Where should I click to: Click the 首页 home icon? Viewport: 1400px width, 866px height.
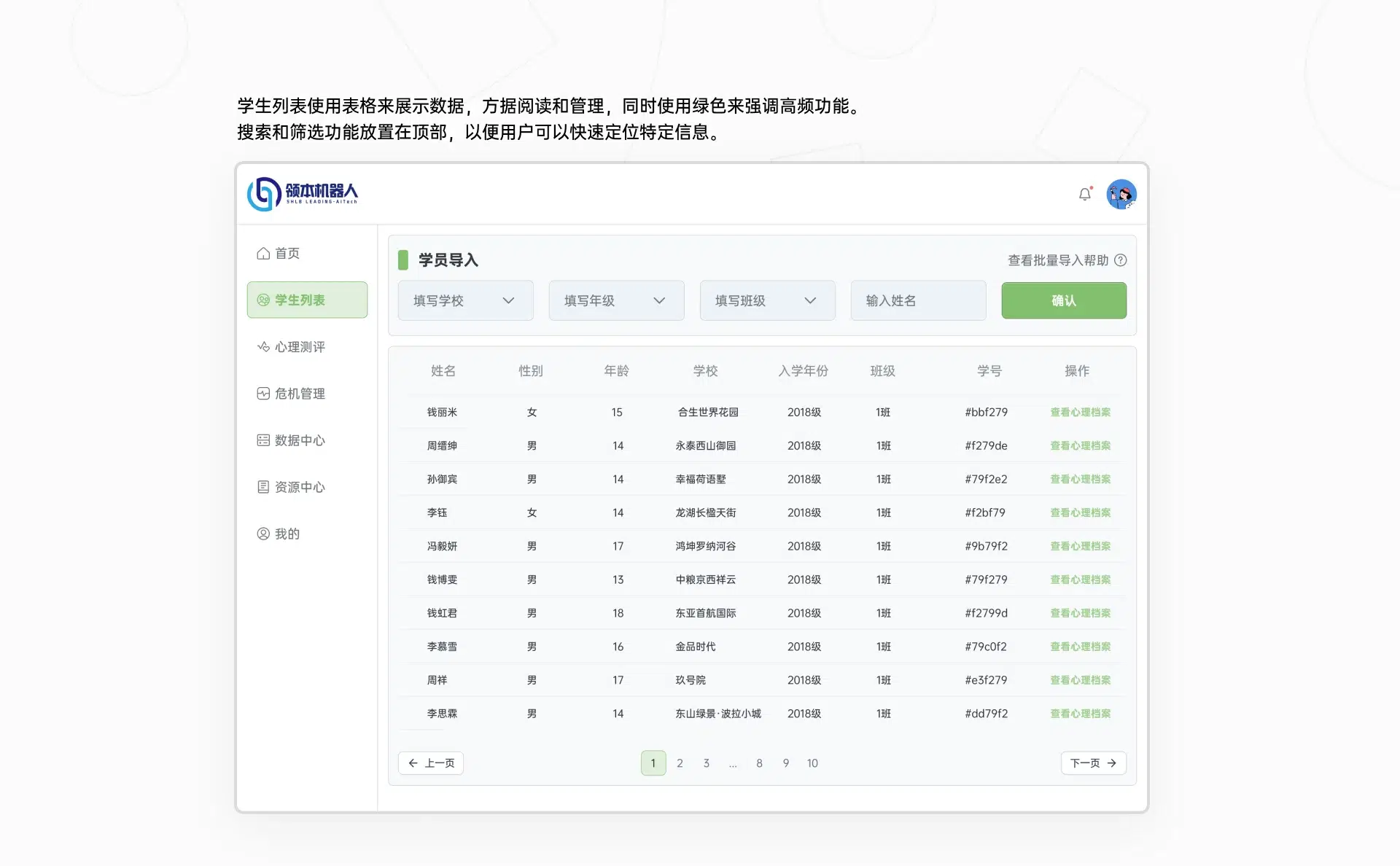[x=263, y=254]
